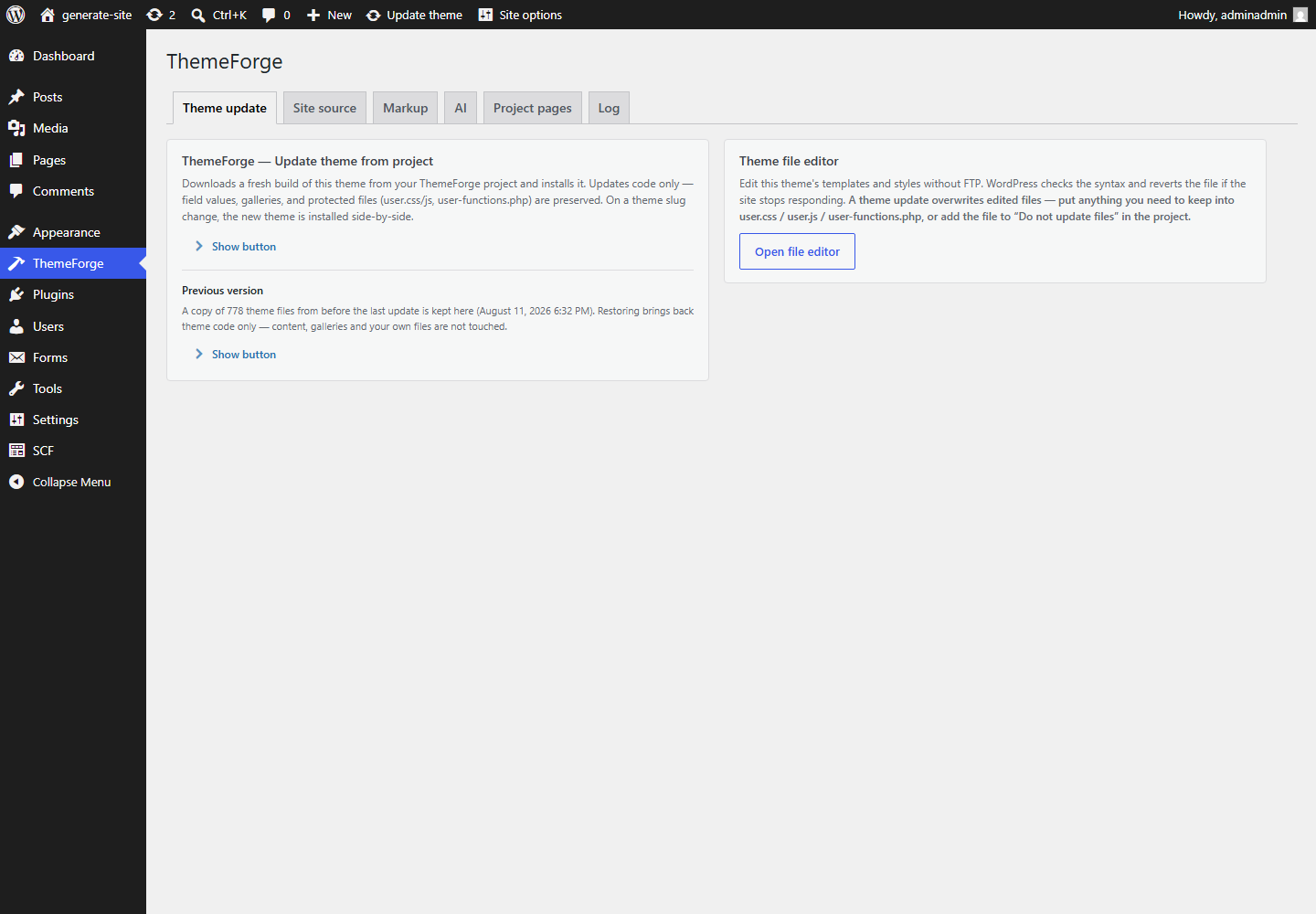
Task: Click the updates icon showing 2
Action: pos(154,15)
